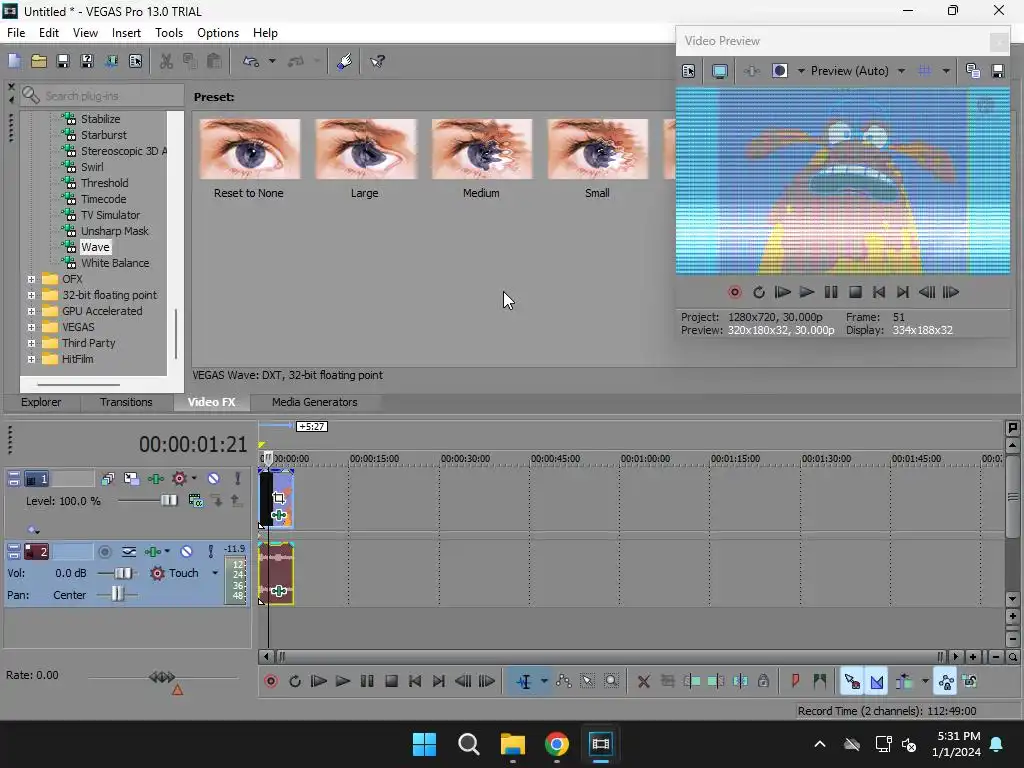Mute video track 1
The height and width of the screenshot is (768, 1024).
pos(213,479)
